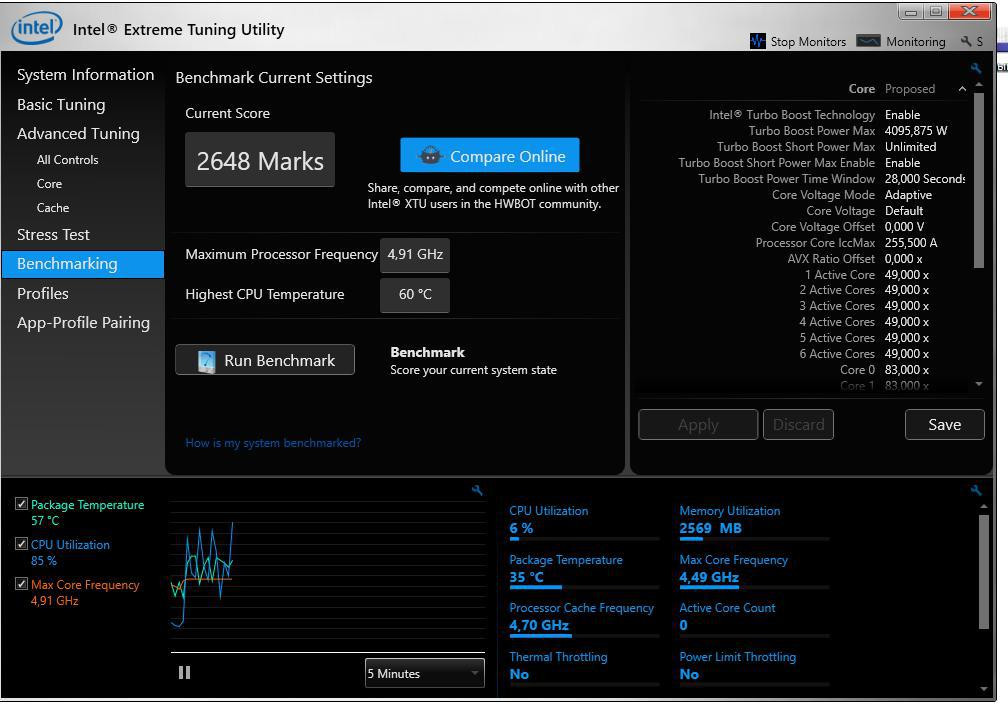Select All Controls under Advanced Tuning

click(68, 159)
